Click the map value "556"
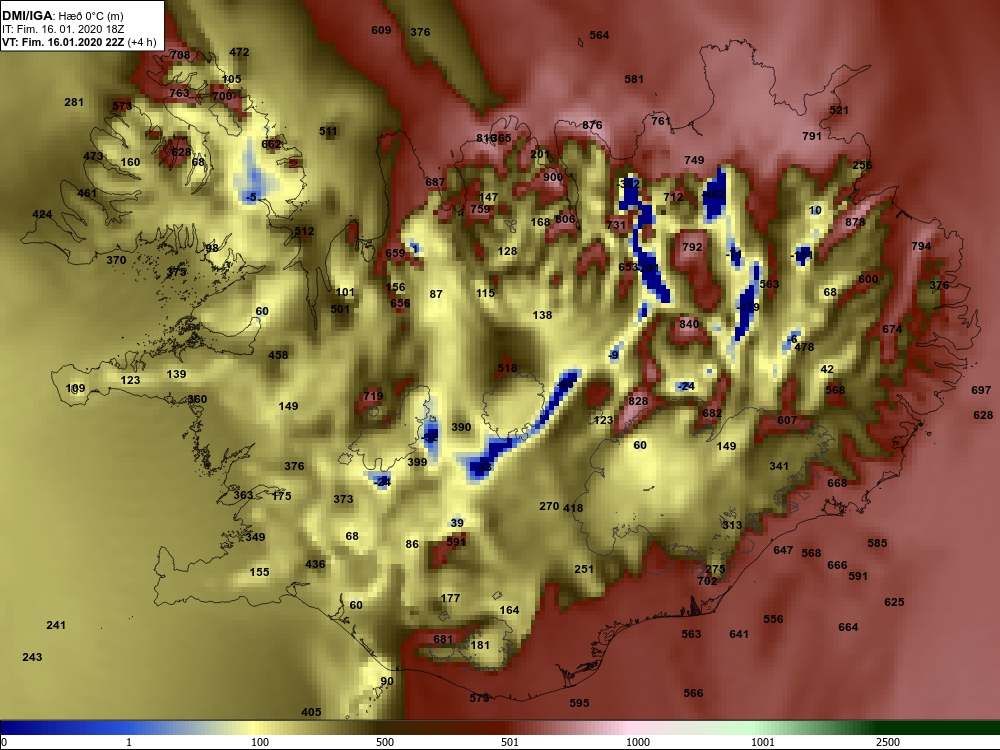Screen dimensions: 1000x750 (x=773, y=619)
